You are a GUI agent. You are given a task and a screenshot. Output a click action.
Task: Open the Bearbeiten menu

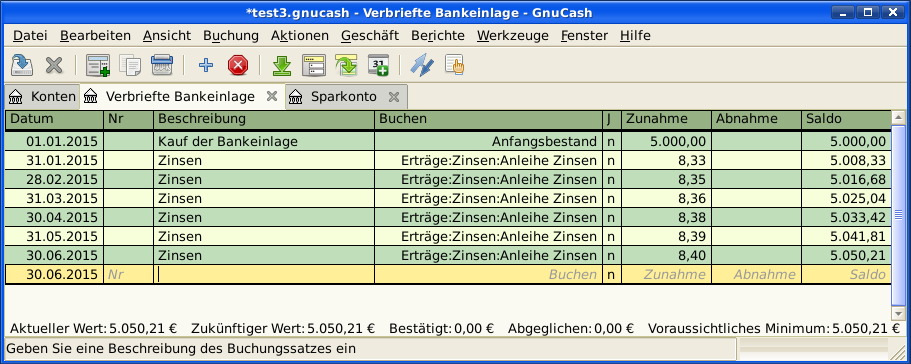[95, 35]
